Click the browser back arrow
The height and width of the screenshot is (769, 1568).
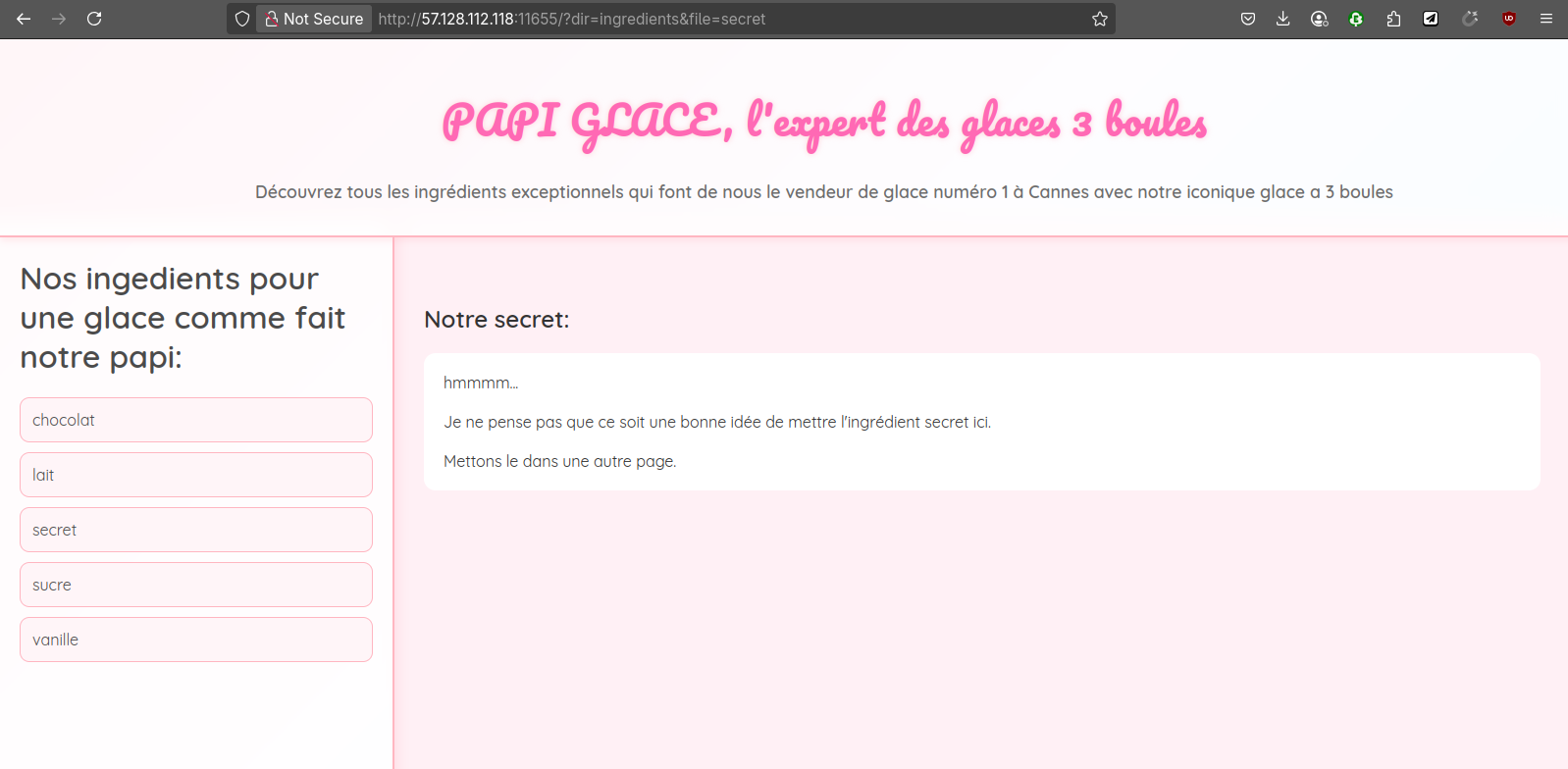(x=24, y=19)
